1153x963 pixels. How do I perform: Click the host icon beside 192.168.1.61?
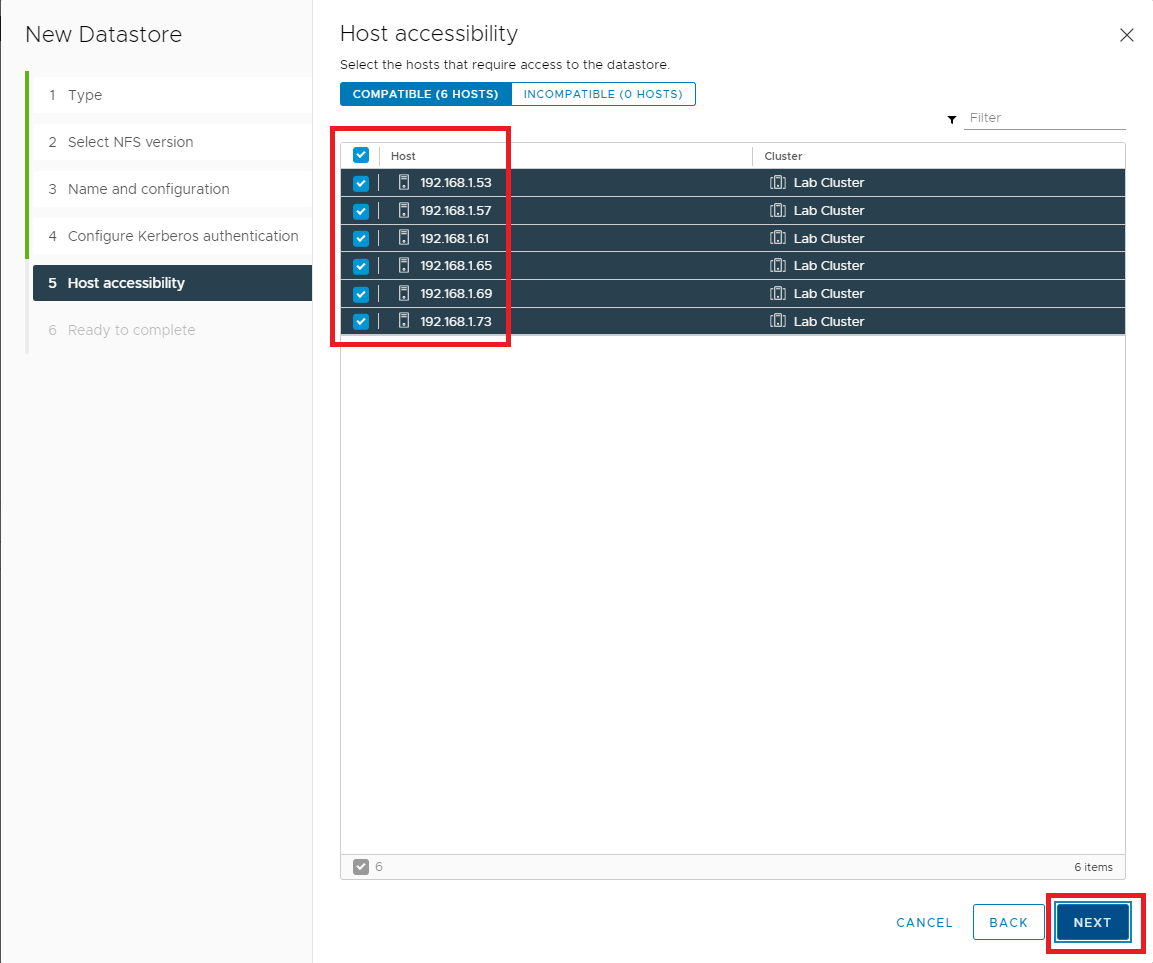(x=404, y=238)
